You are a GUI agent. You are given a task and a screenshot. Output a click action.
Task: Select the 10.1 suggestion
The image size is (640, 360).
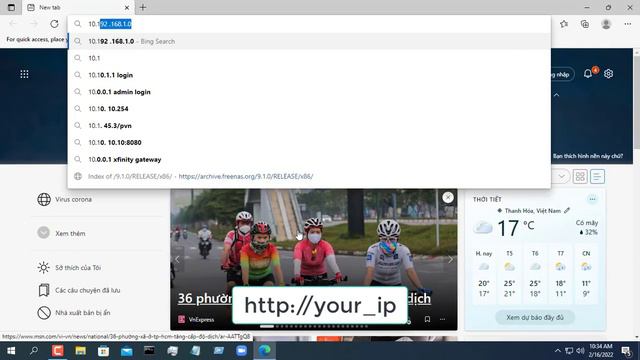pos(309,58)
